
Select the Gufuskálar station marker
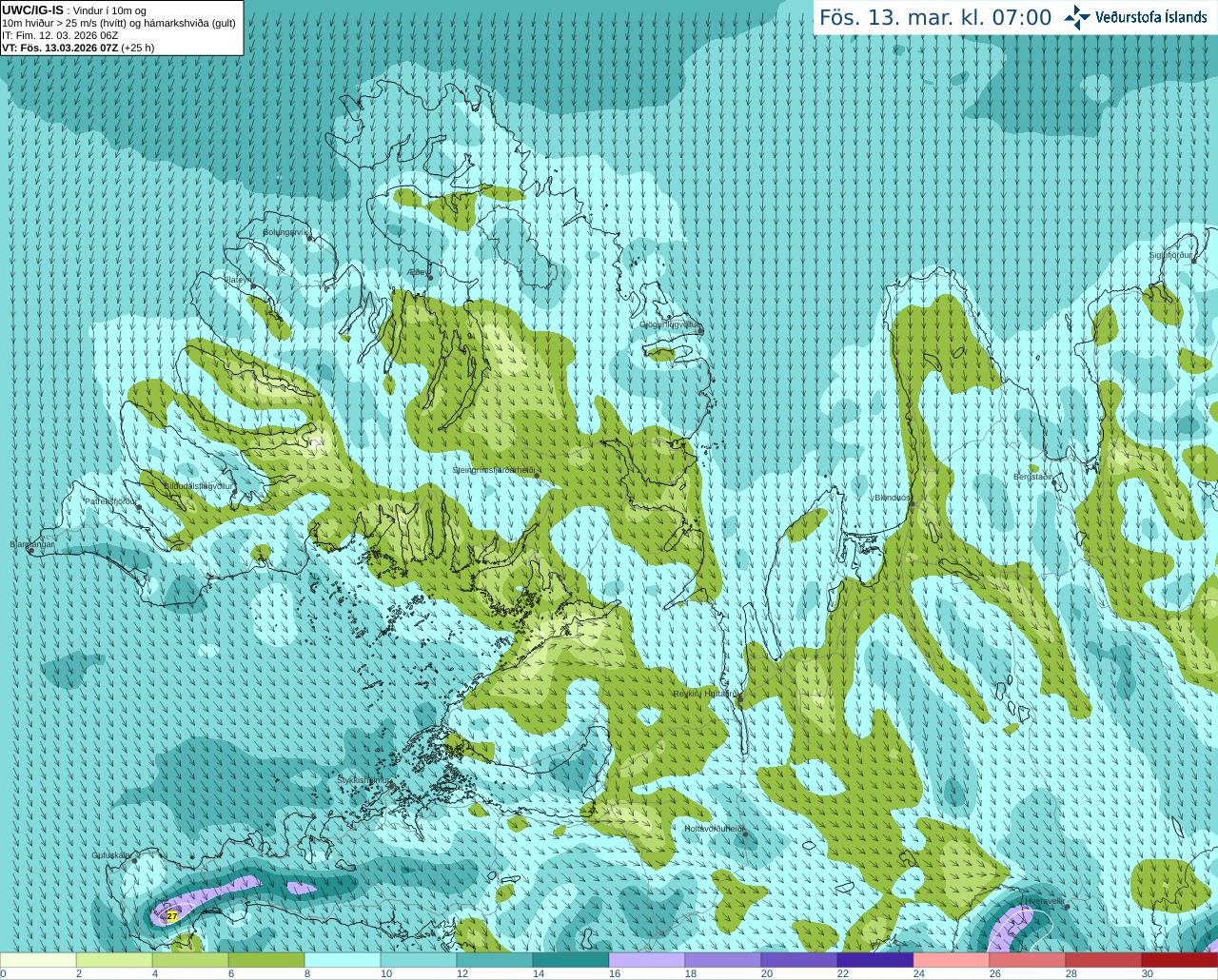pos(134,860)
